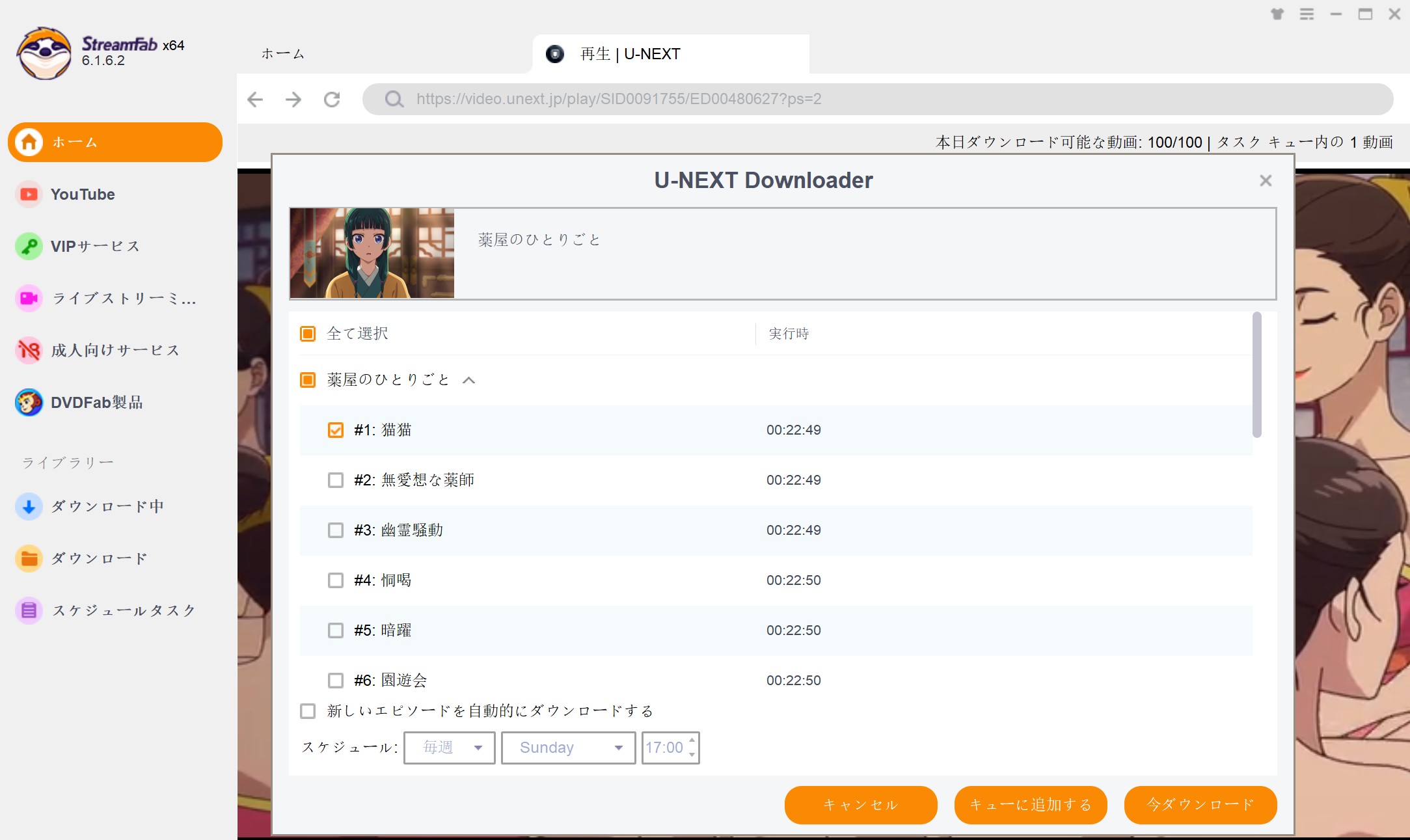This screenshot has height=840, width=1410.
Task: Check episode #5: 暗躍
Action: (x=336, y=630)
